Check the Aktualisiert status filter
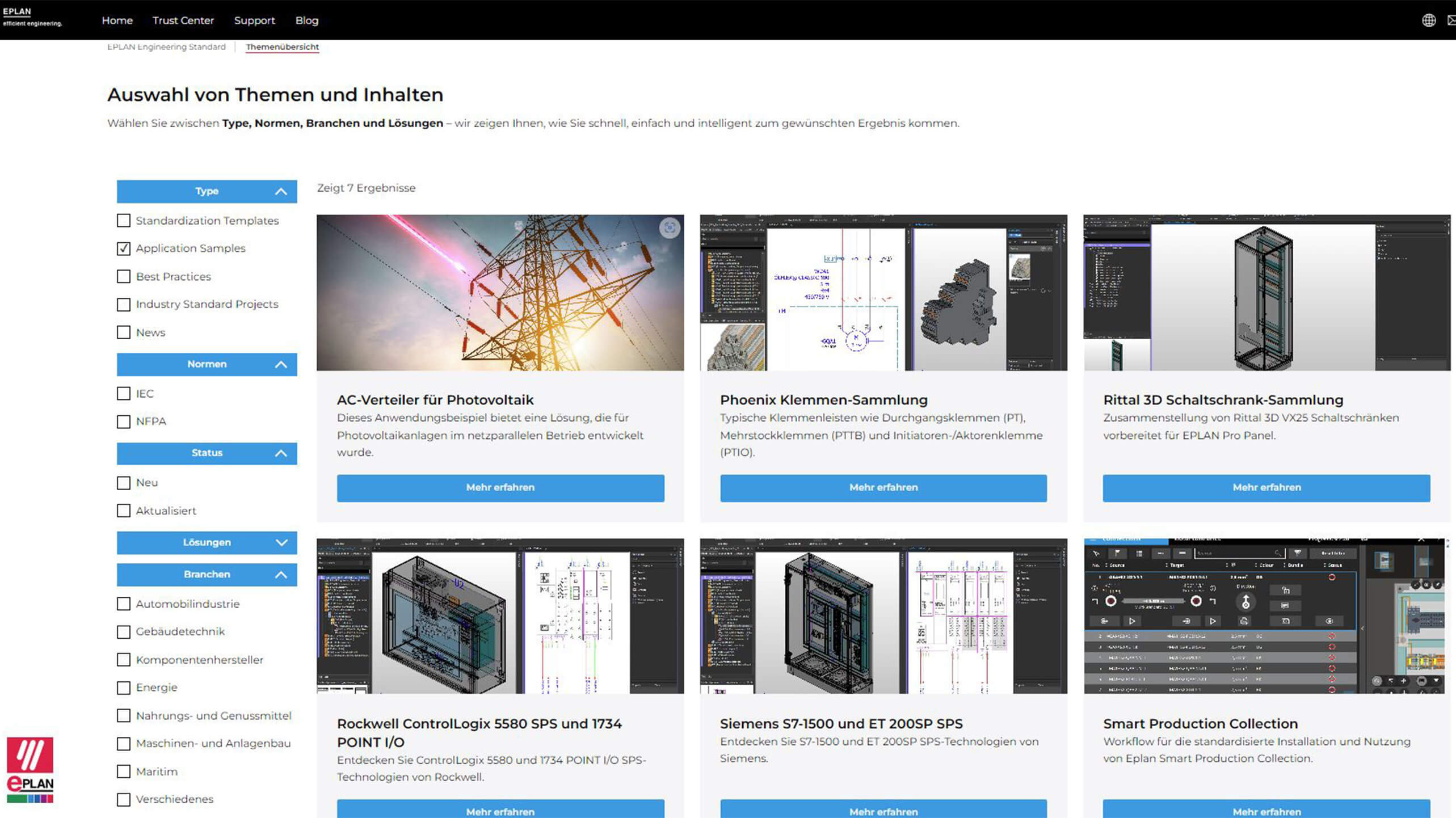The height and width of the screenshot is (818, 1456). [x=124, y=511]
